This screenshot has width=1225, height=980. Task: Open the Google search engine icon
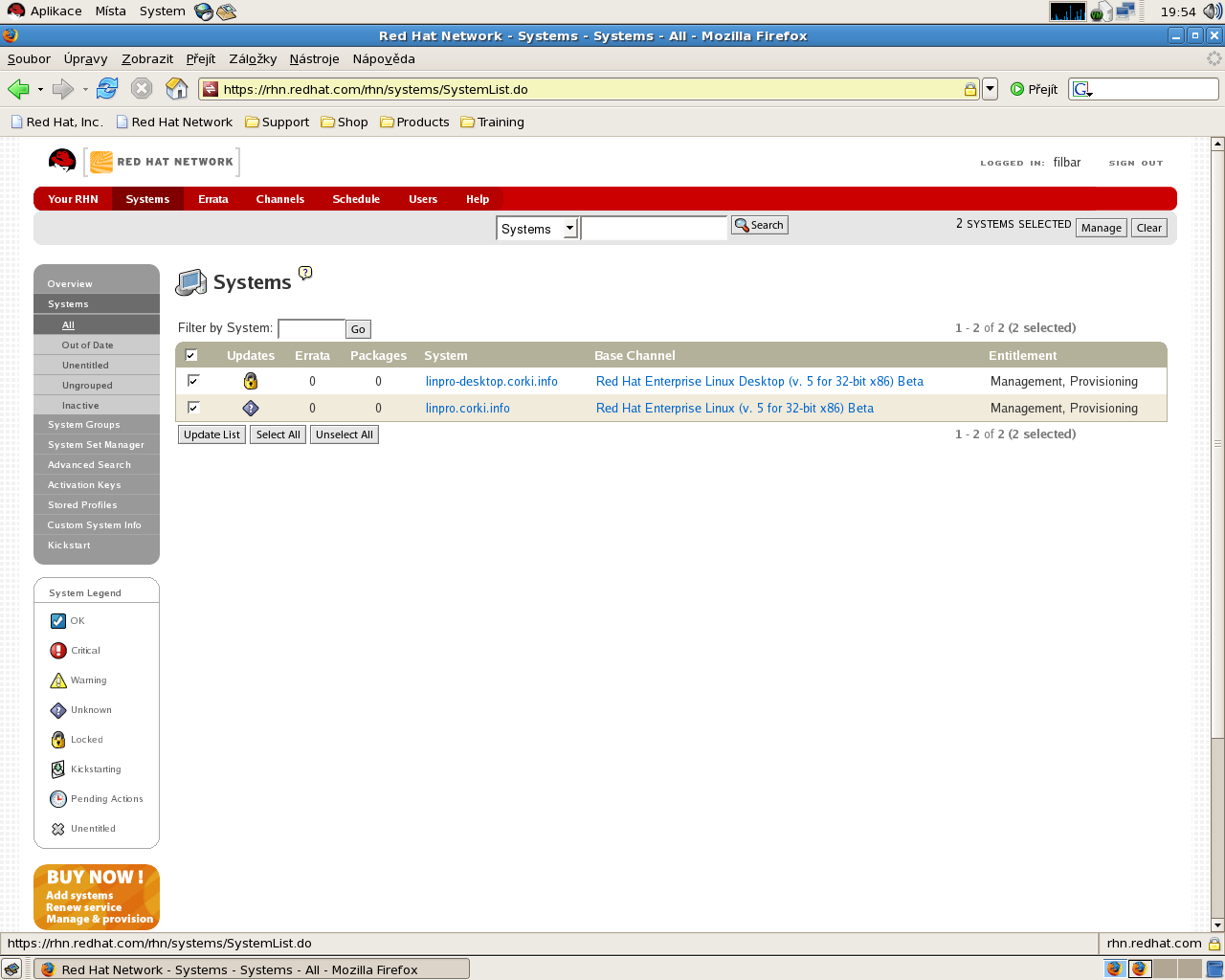tap(1082, 89)
